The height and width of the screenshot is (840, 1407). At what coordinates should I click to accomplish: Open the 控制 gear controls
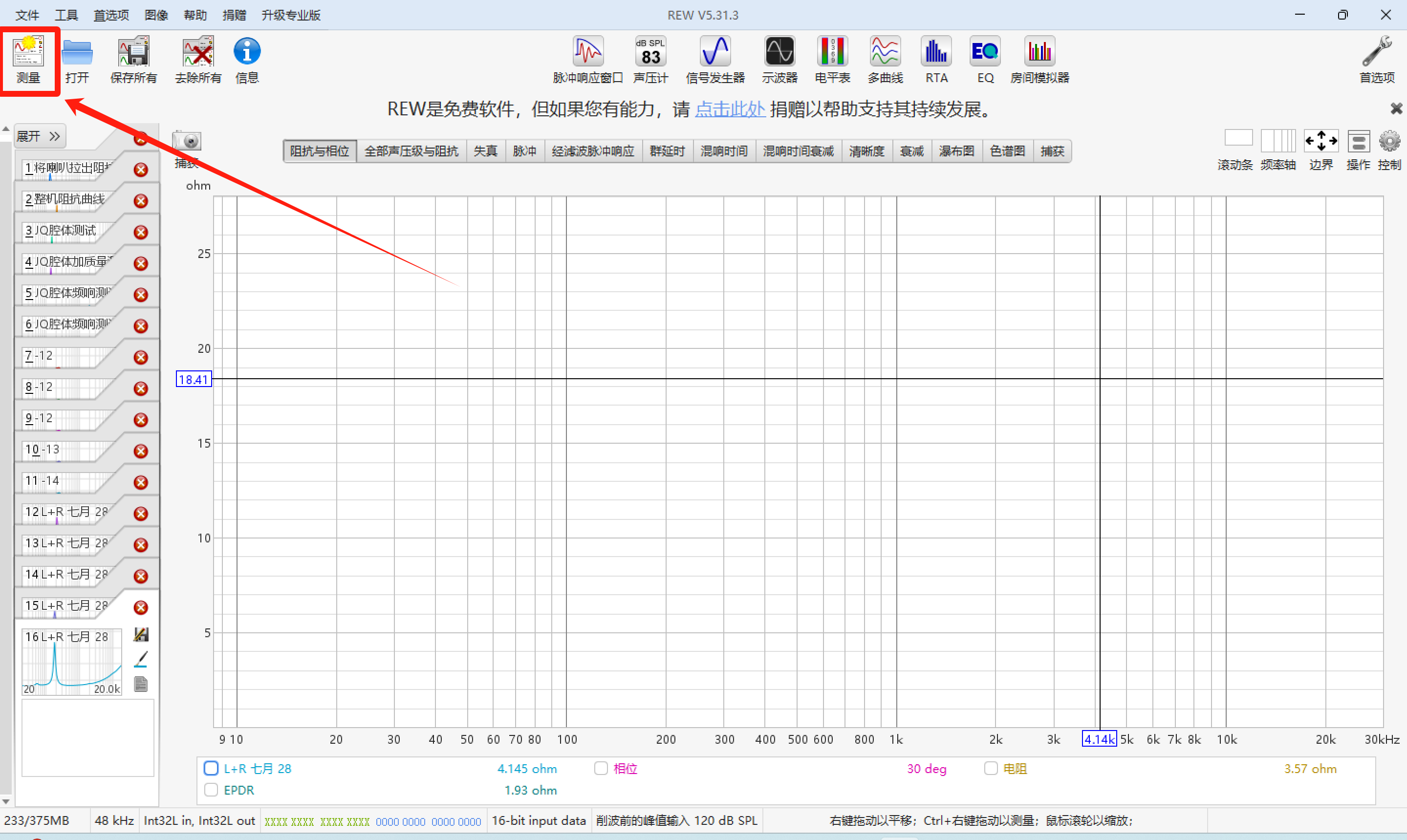point(1389,150)
